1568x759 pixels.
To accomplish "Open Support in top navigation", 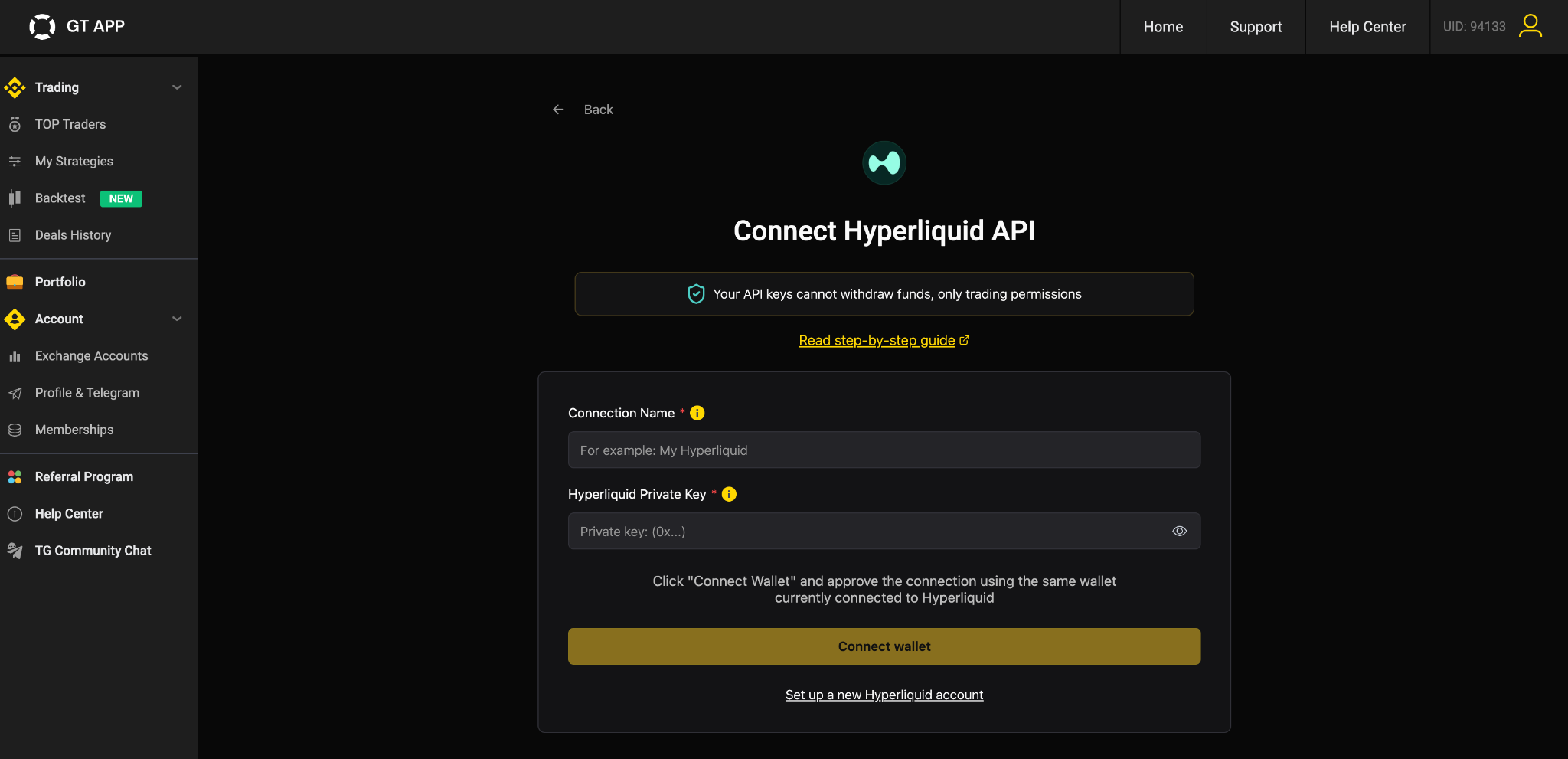I will [x=1256, y=27].
